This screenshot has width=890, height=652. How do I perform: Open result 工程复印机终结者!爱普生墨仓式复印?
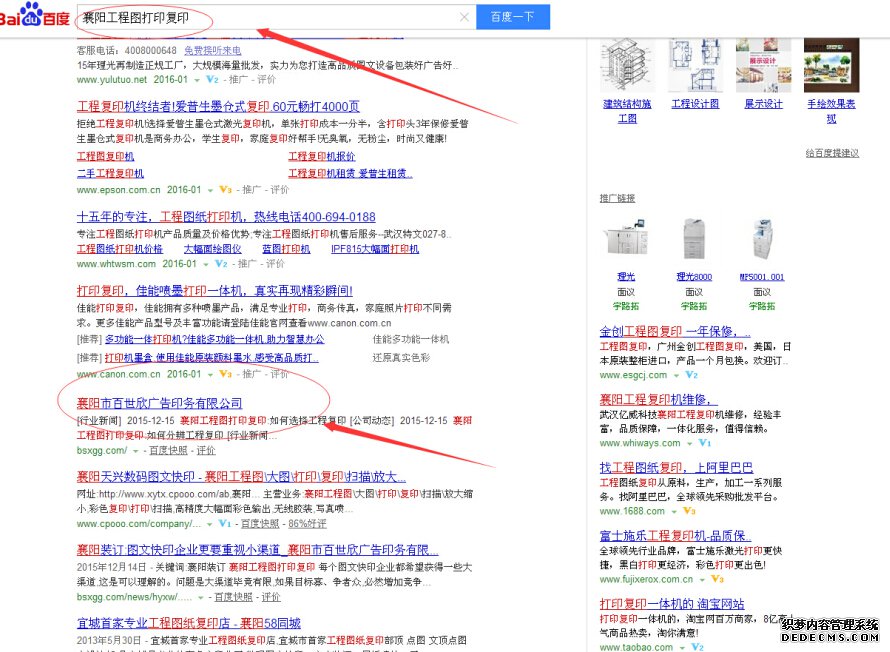pos(218,106)
